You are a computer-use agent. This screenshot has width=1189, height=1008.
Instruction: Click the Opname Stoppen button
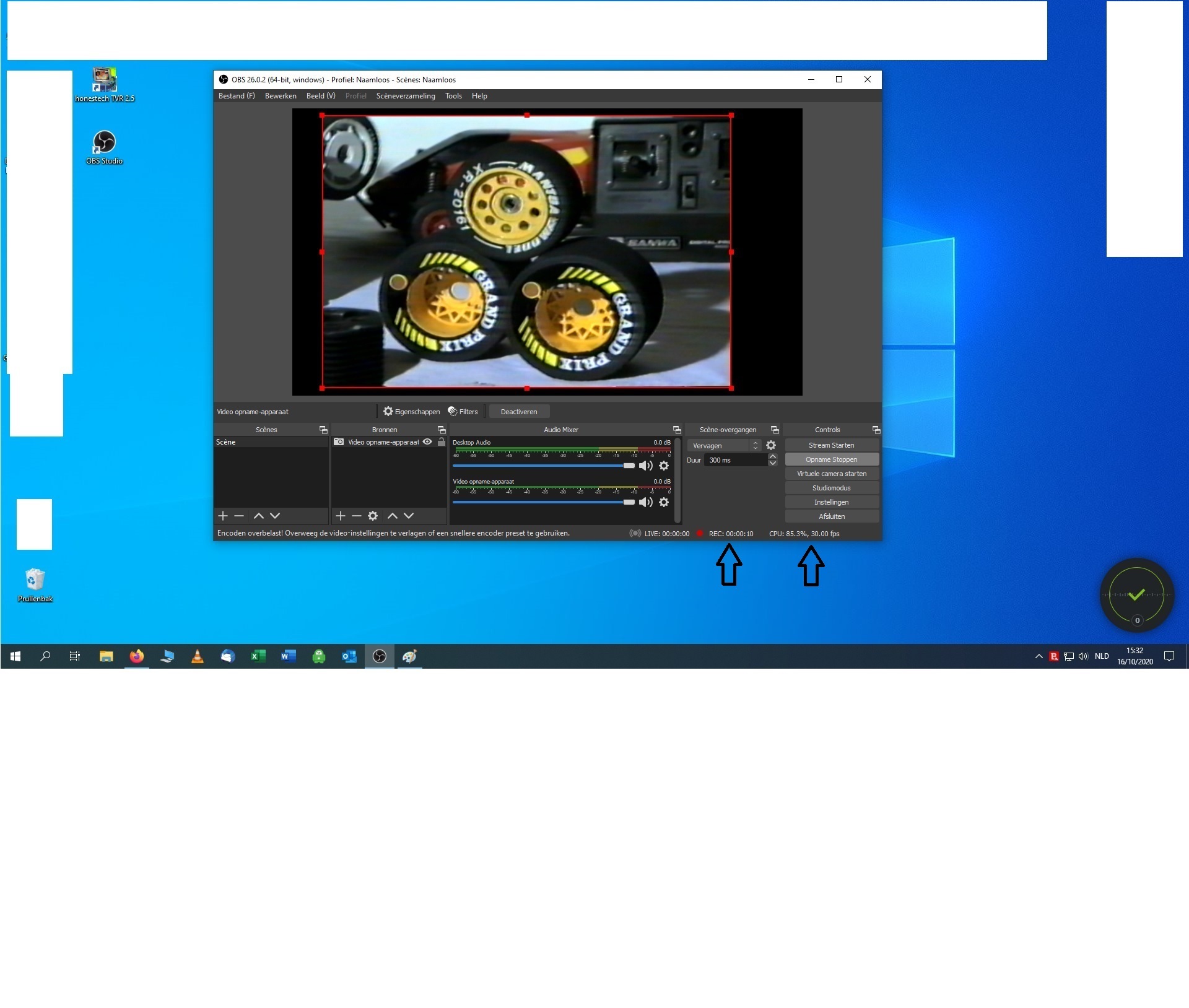tap(832, 459)
